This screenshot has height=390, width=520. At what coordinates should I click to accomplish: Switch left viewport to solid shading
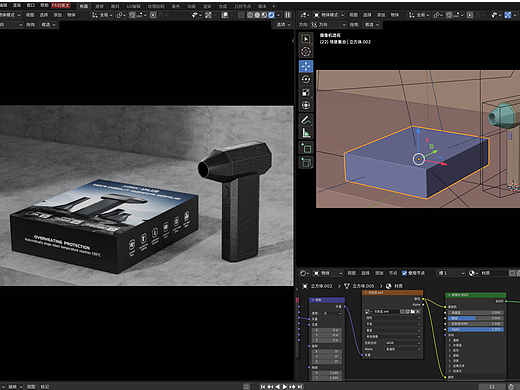coord(257,15)
